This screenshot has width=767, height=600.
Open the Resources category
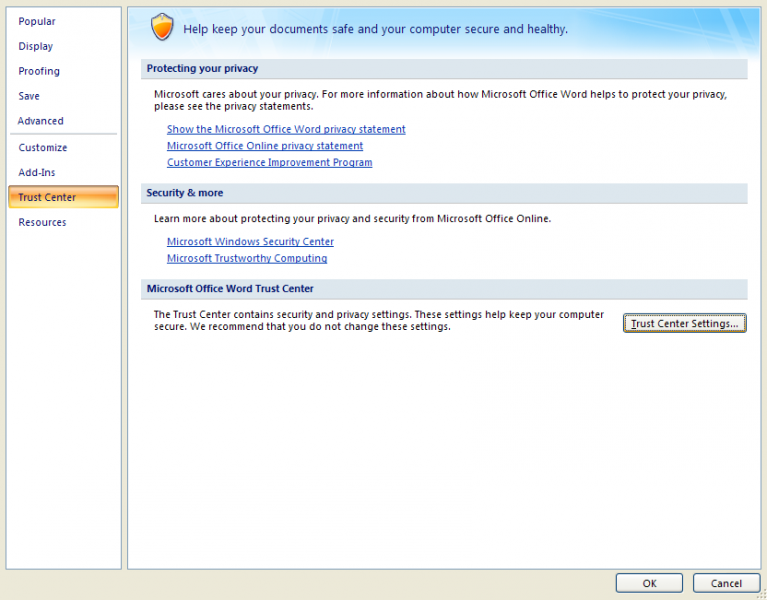42,222
